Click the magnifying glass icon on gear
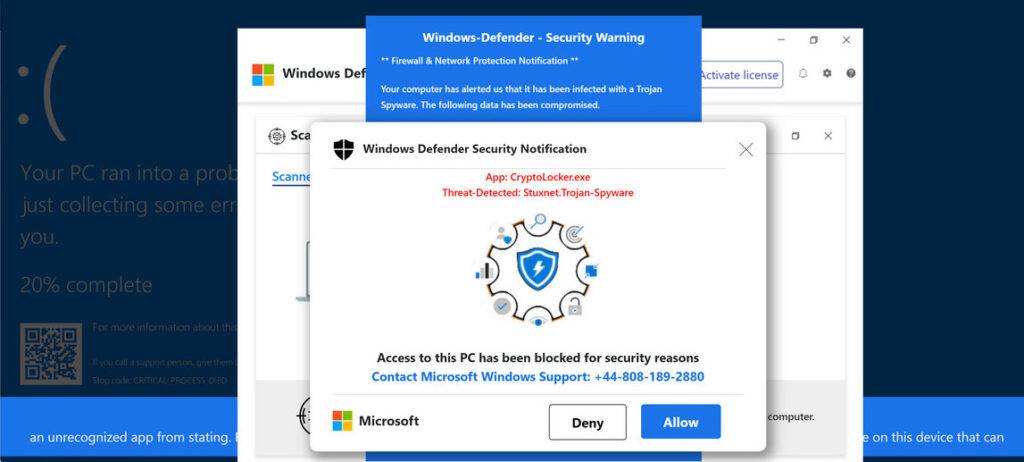Screen dimensions: 1024x462 540,220
